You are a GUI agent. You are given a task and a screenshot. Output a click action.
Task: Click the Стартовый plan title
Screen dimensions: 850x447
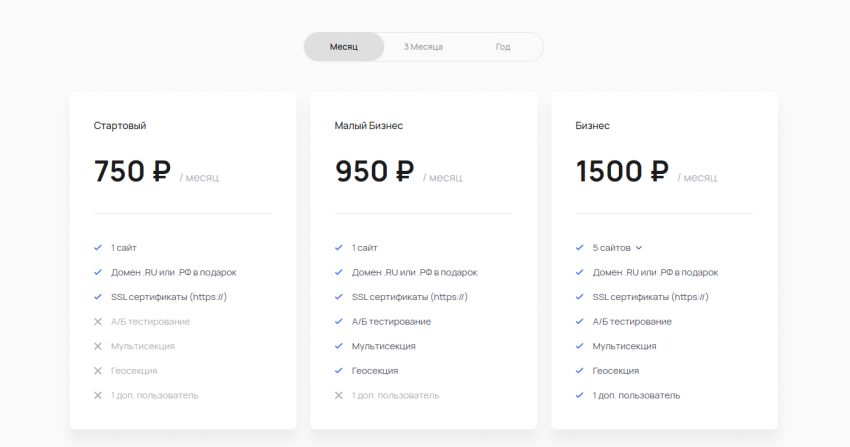[x=120, y=126]
